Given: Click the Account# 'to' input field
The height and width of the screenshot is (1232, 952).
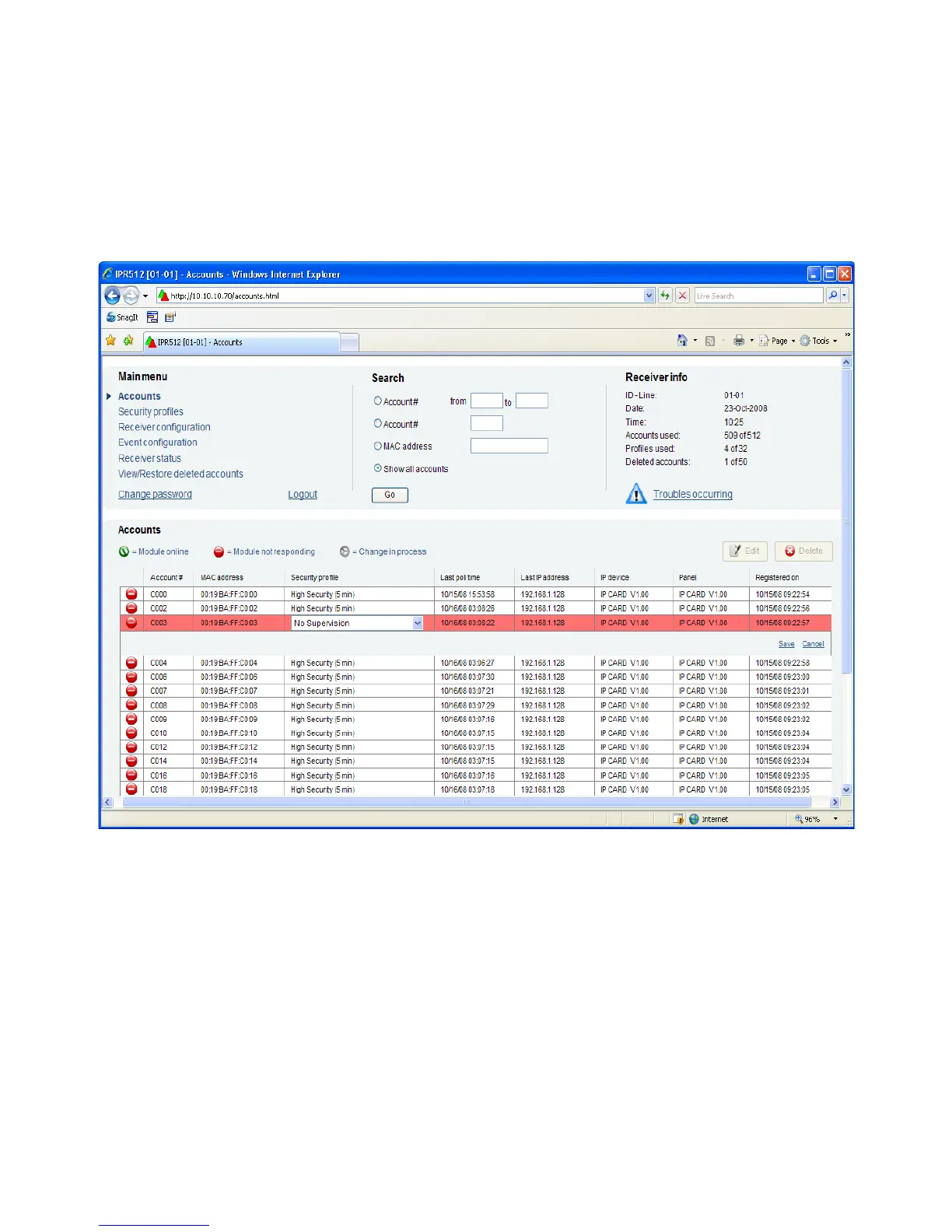Looking at the screenshot, I should 532,401.
